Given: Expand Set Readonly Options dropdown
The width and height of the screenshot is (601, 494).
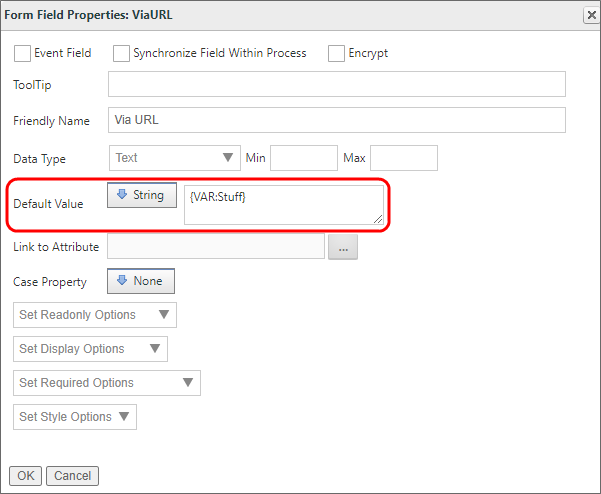Looking at the screenshot, I should (95, 315).
